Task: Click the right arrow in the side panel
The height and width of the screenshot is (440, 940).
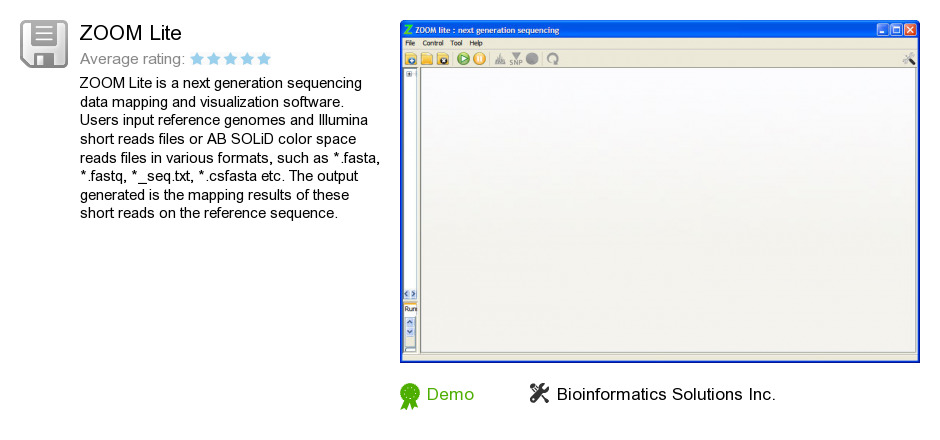Action: pyautogui.click(x=413, y=294)
